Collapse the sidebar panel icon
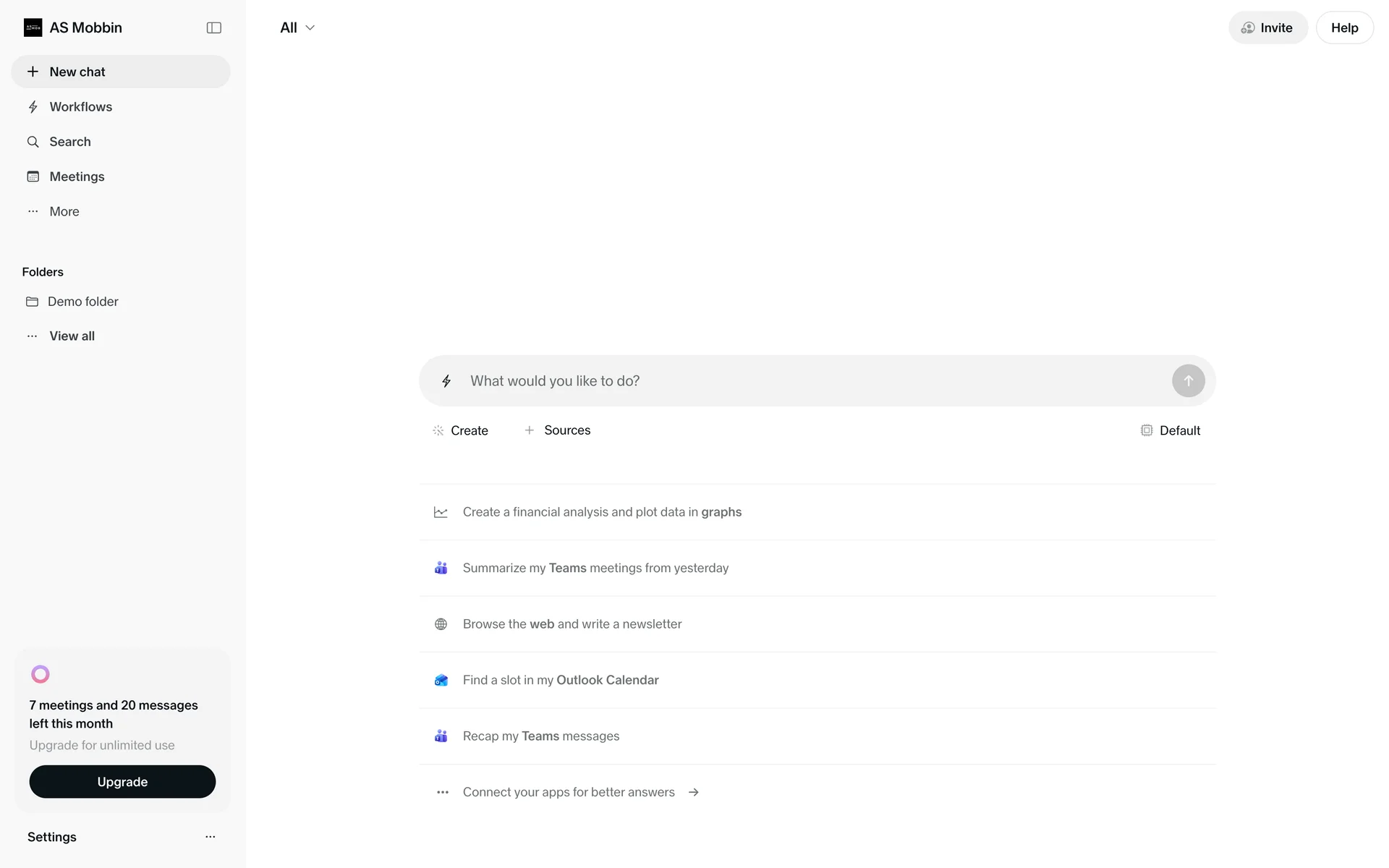The image size is (1389, 868). tap(213, 27)
